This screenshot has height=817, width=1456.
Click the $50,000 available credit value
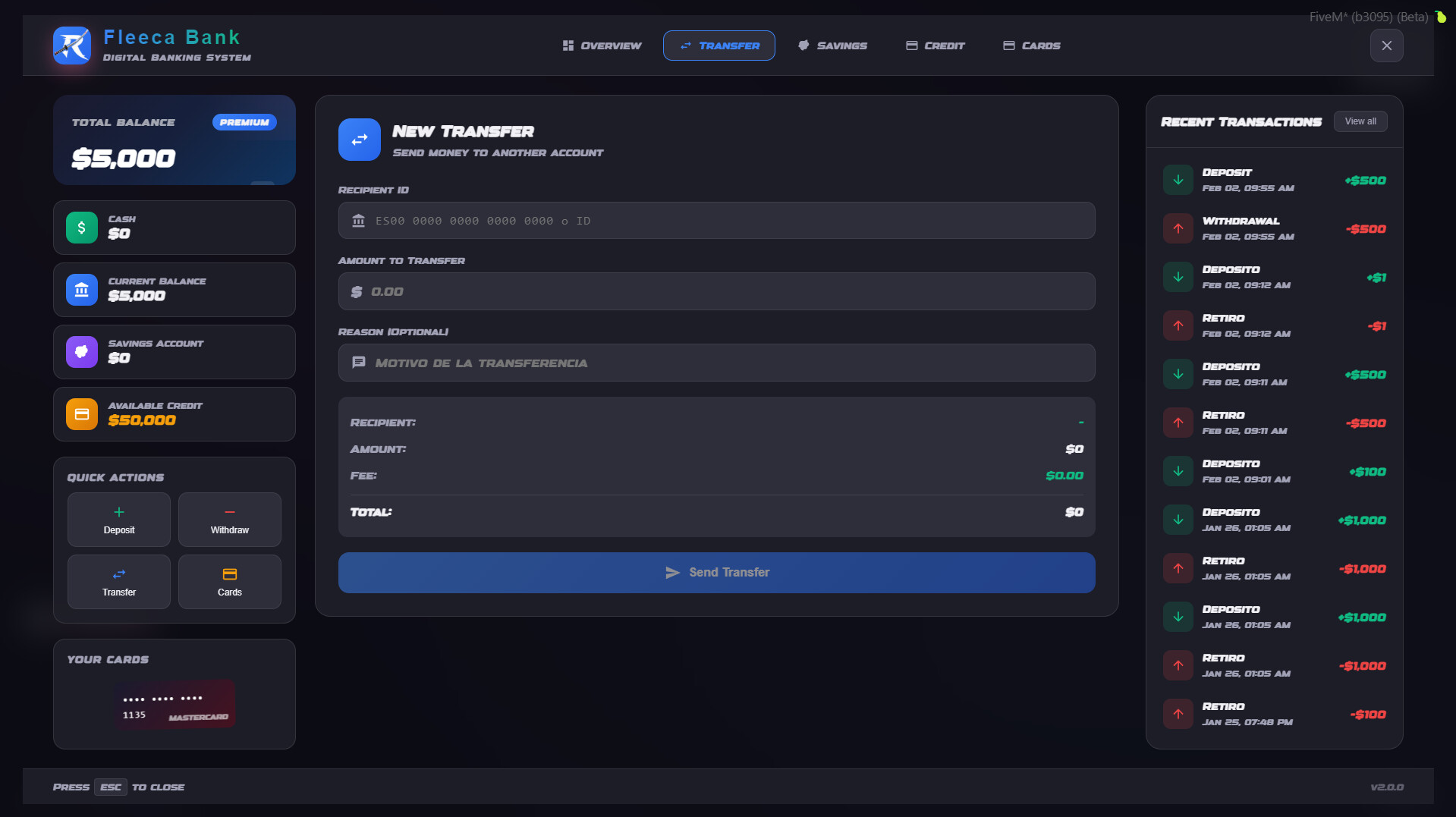(142, 420)
